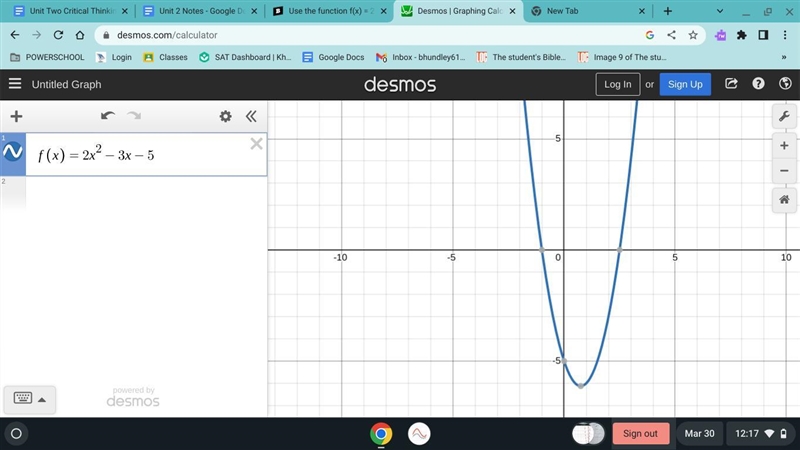
Task: Open Chrome extensions puzzle menu
Action: click(742, 35)
